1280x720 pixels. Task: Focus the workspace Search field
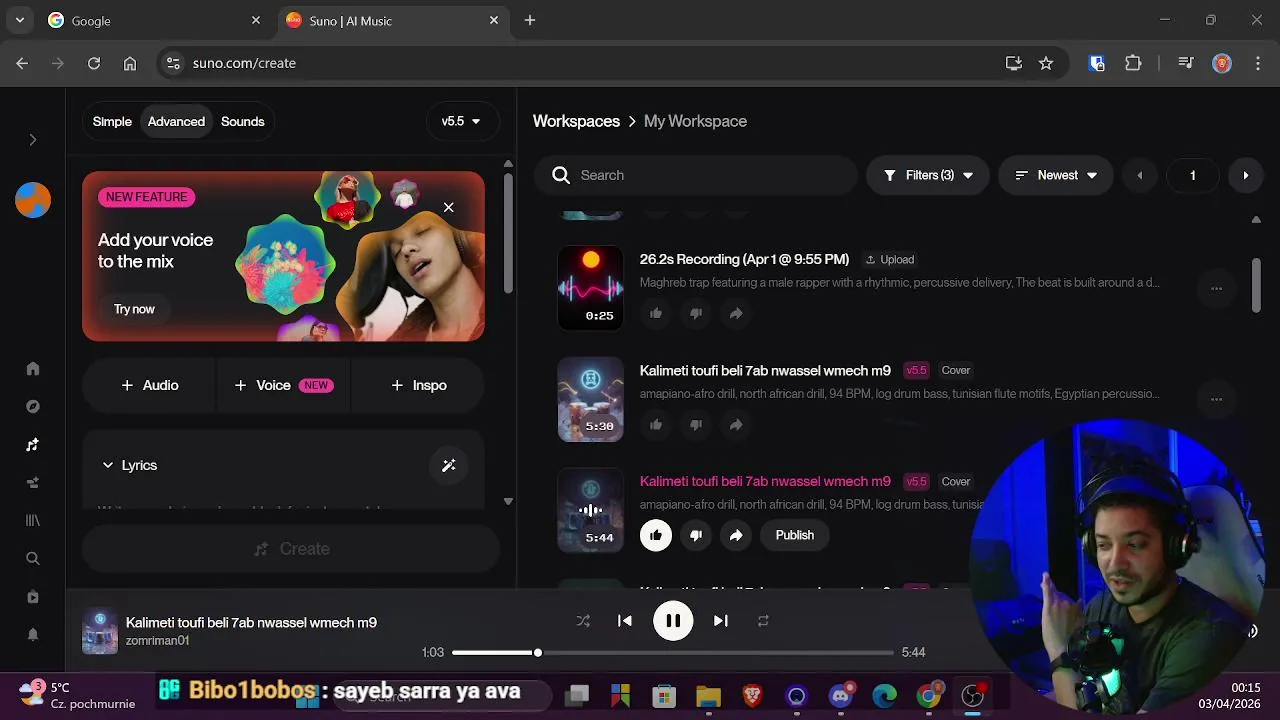click(x=696, y=175)
